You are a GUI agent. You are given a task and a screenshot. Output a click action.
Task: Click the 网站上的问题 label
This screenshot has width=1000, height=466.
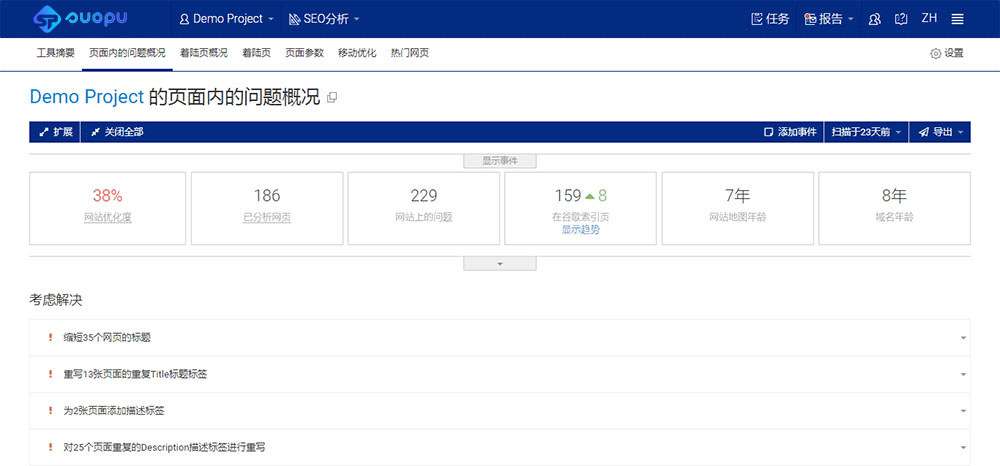point(423,217)
